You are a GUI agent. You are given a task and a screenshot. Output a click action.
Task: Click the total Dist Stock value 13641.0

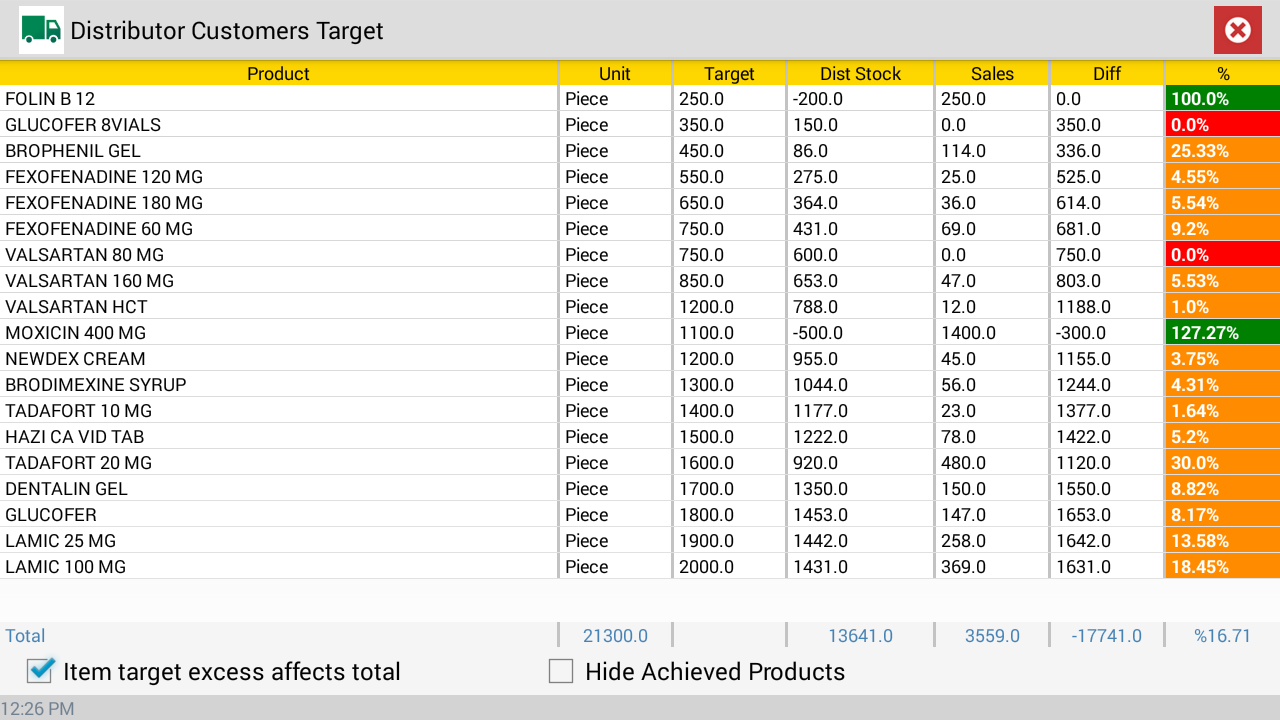pos(860,635)
